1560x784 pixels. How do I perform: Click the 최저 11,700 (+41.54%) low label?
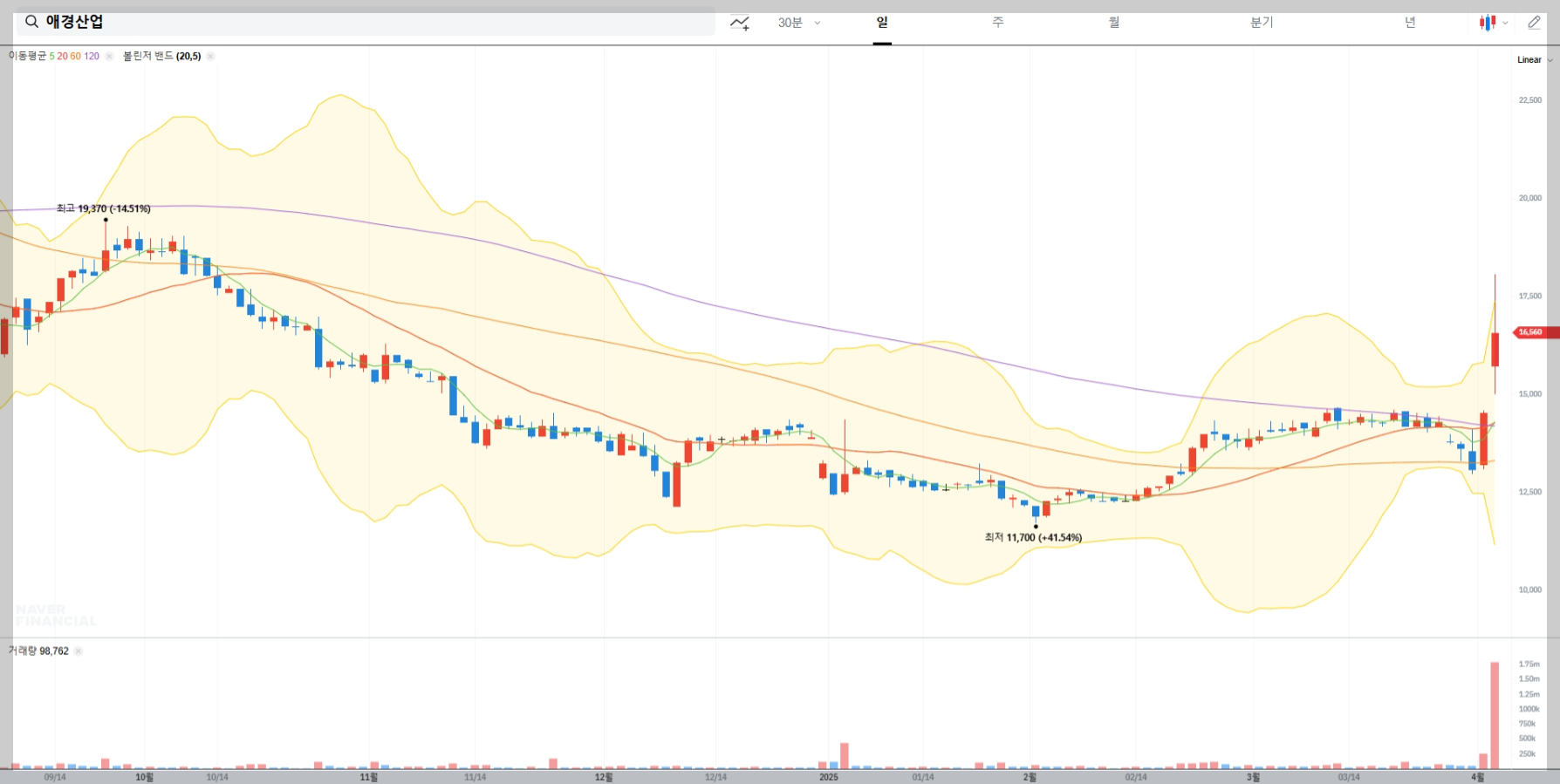1033,537
